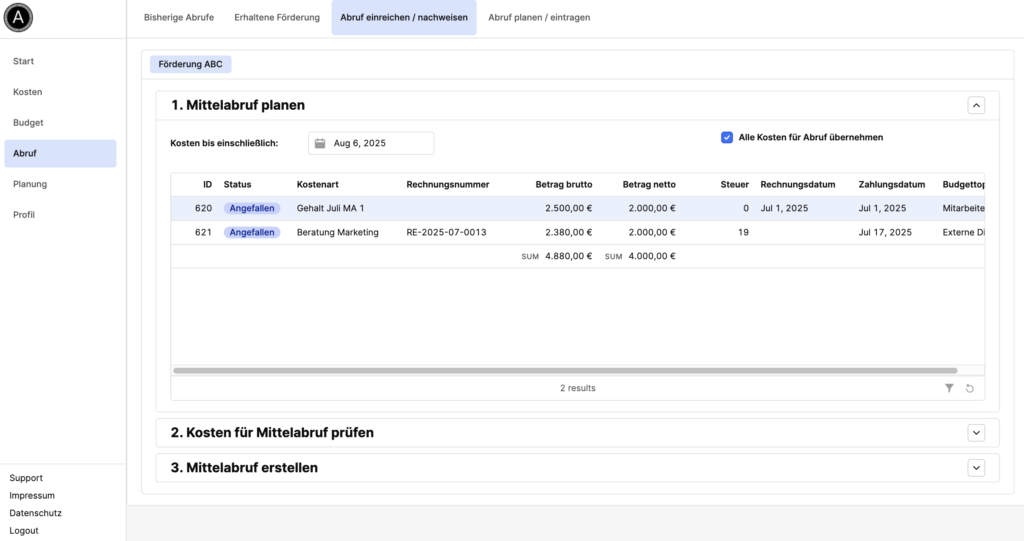Open 'Kosten' in the sidebar
The height and width of the screenshot is (541, 1024).
tap(28, 92)
